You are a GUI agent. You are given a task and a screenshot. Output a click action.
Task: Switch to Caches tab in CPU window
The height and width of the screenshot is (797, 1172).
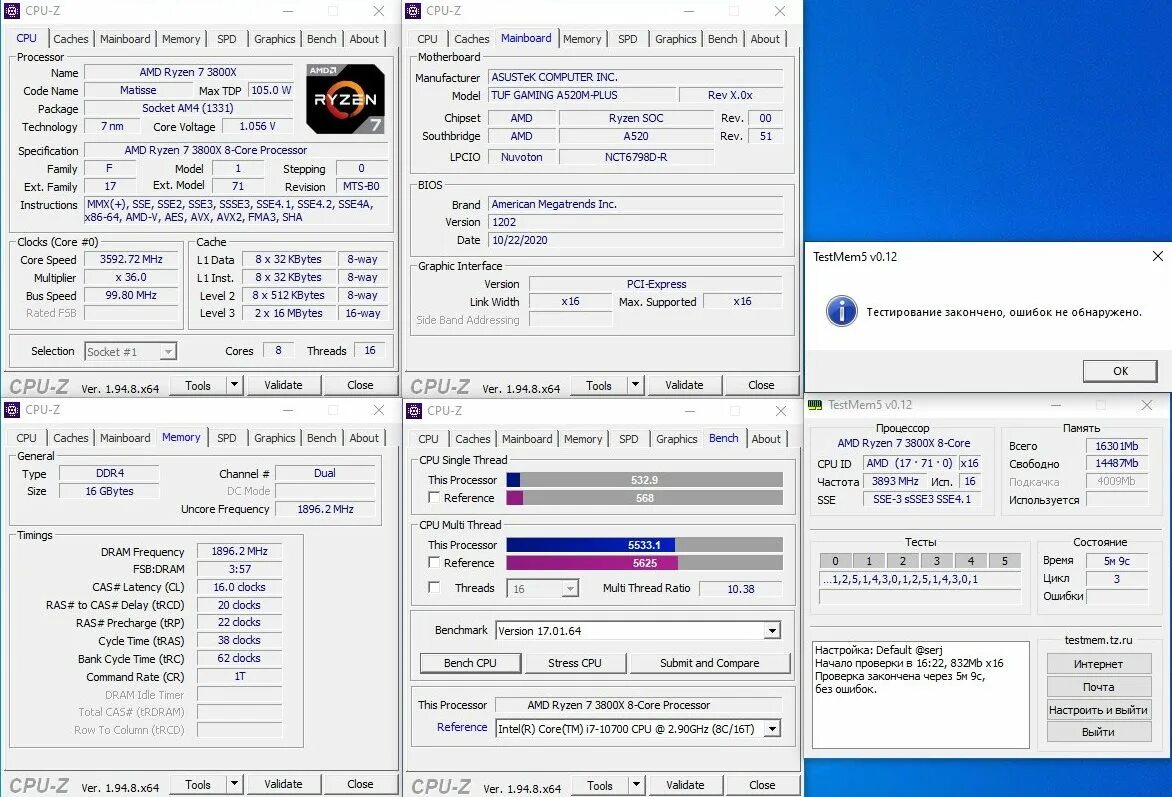click(x=71, y=39)
